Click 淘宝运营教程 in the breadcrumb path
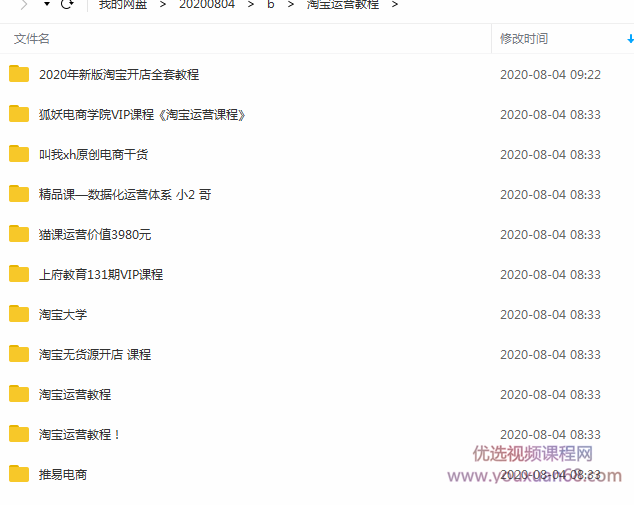634x505 pixels. pyautogui.click(x=343, y=4)
